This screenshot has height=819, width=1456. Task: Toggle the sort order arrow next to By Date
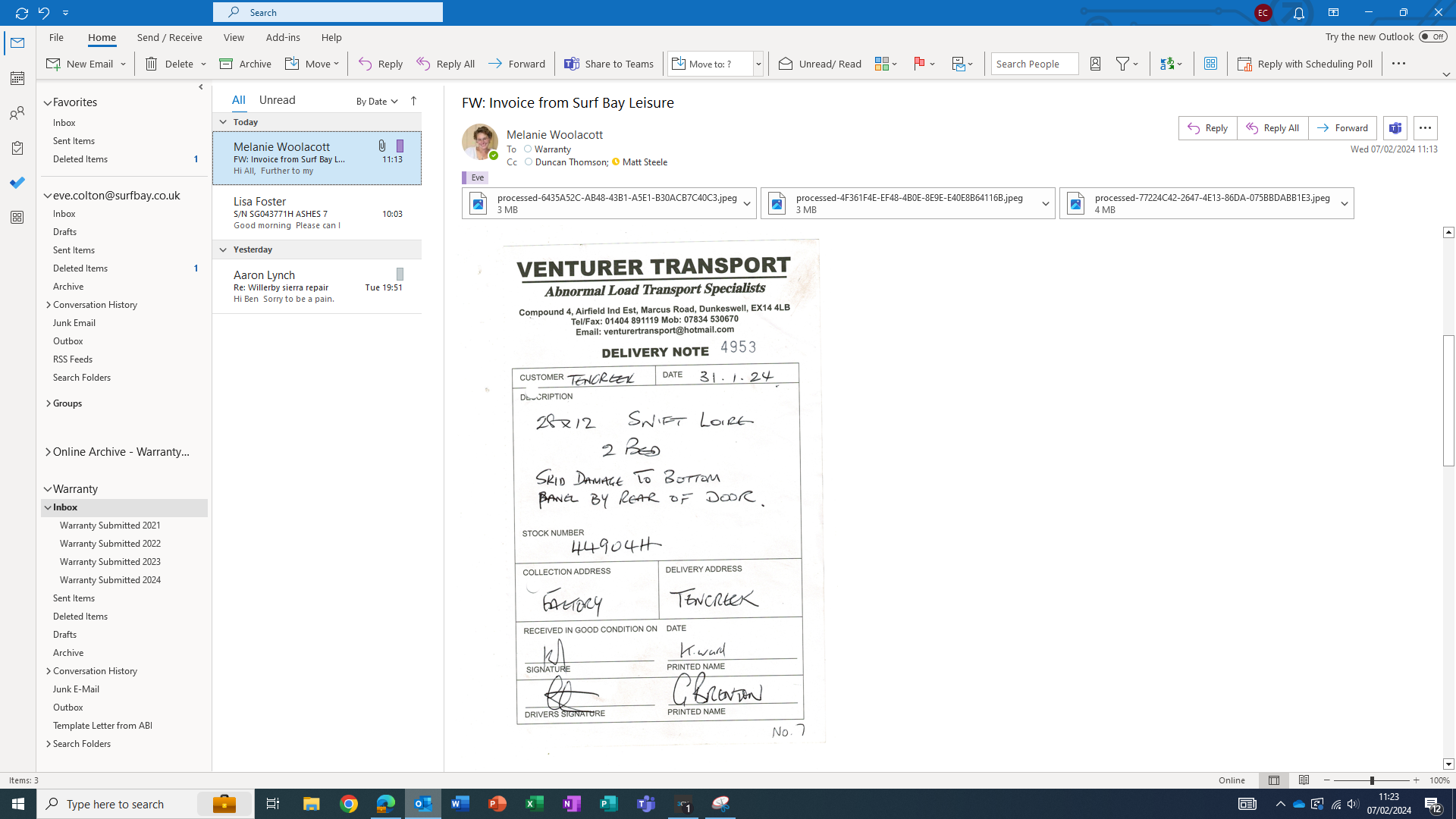coord(413,101)
